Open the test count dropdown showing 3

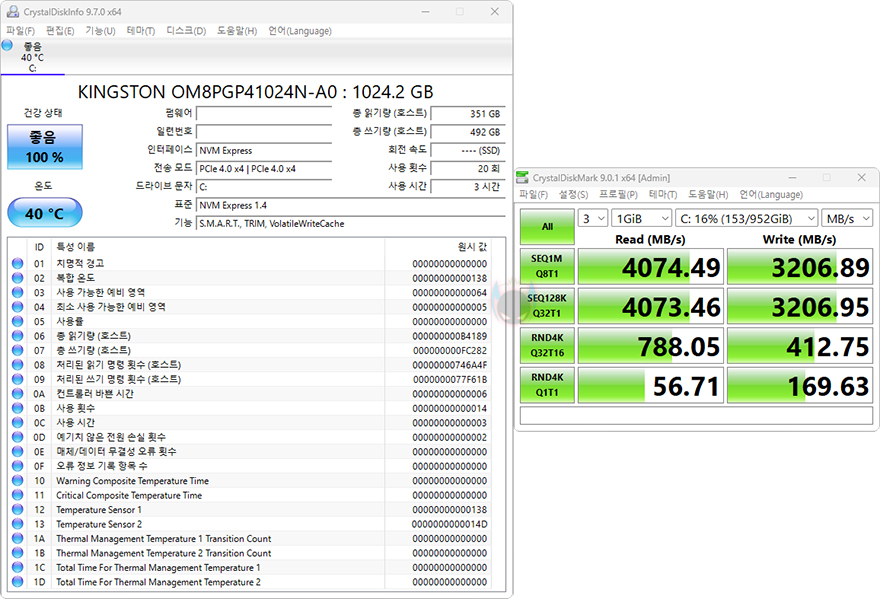pyautogui.click(x=593, y=218)
